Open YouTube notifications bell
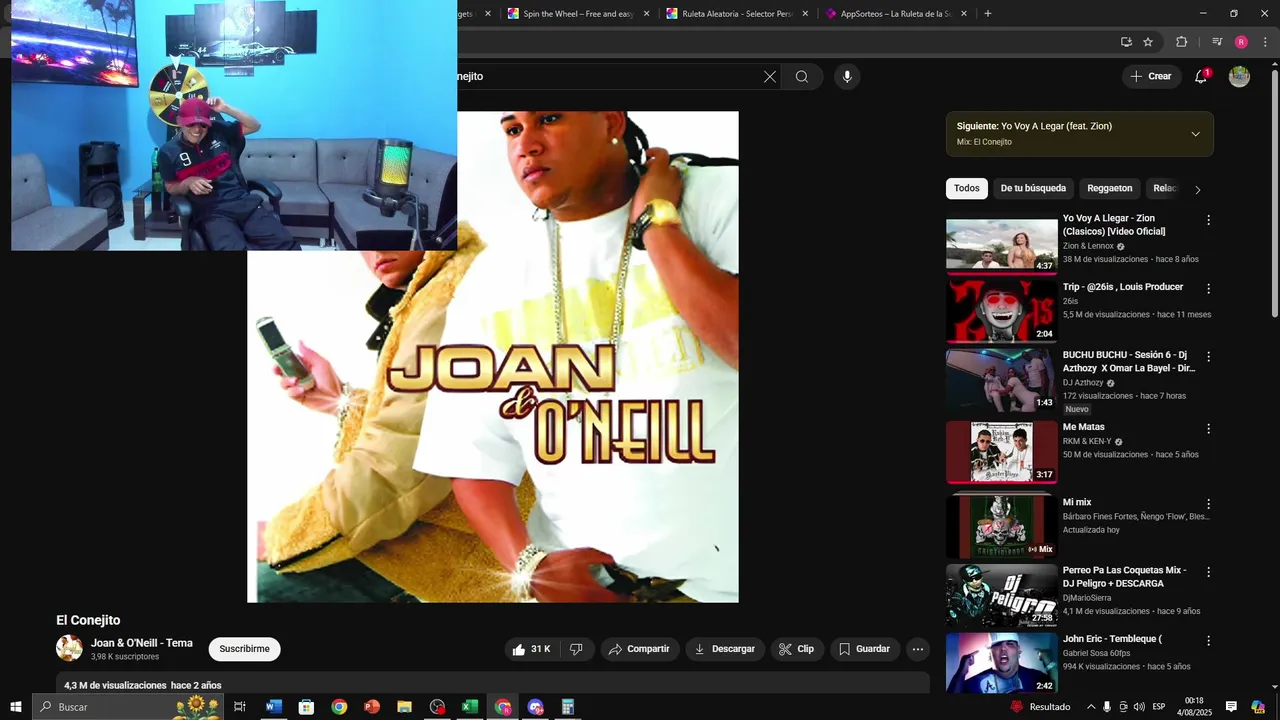This screenshot has height=720, width=1280. pos(1201,76)
